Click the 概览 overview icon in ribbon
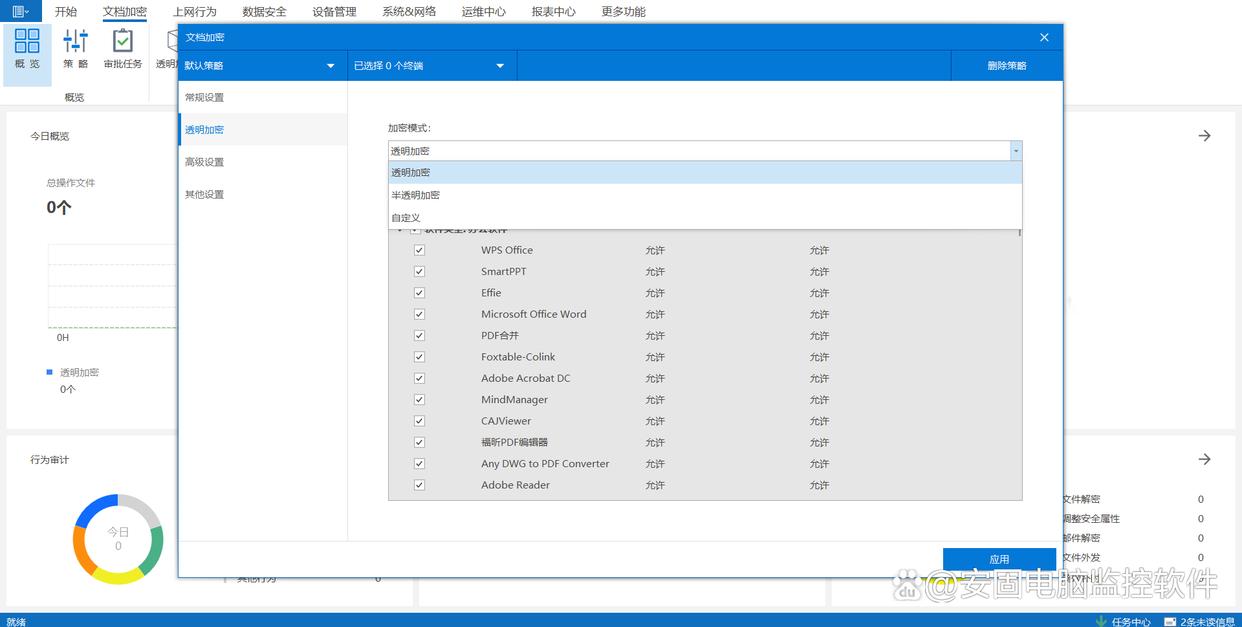This screenshot has width=1242, height=627. (x=27, y=48)
